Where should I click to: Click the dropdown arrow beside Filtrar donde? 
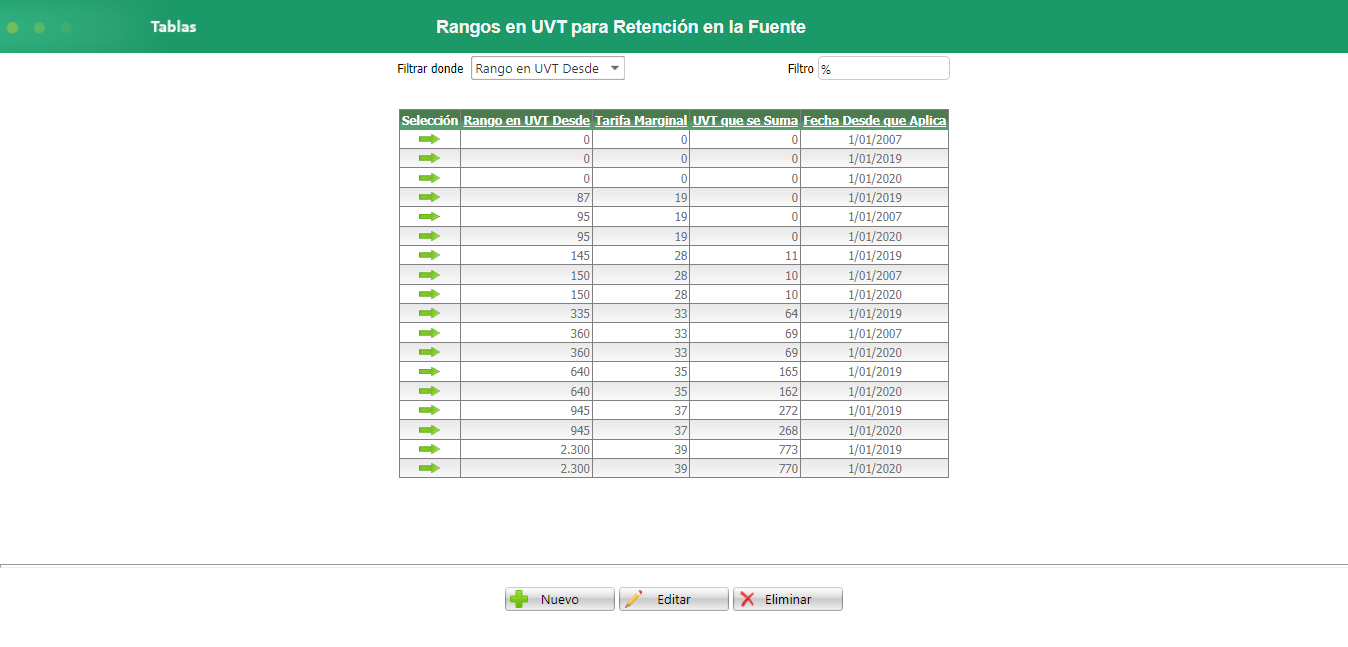pyautogui.click(x=613, y=68)
